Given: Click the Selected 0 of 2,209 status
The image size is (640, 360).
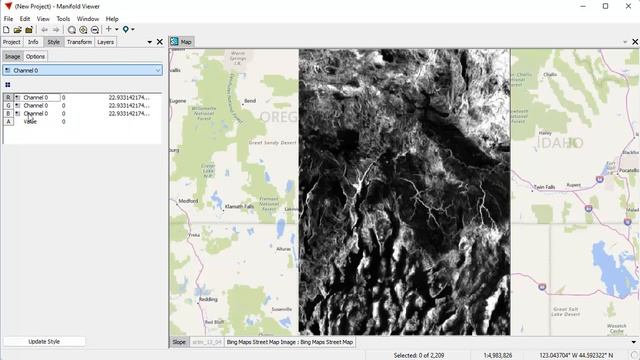Looking at the screenshot, I should coord(419,356).
